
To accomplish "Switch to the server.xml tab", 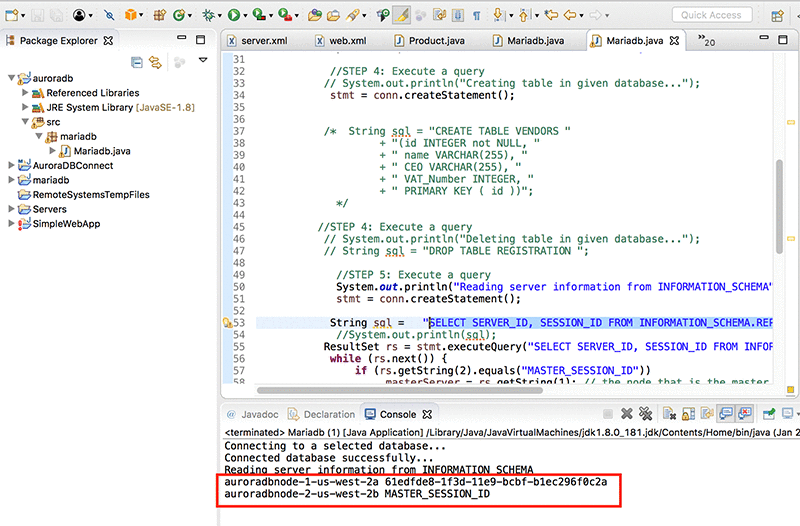I will (258, 41).
